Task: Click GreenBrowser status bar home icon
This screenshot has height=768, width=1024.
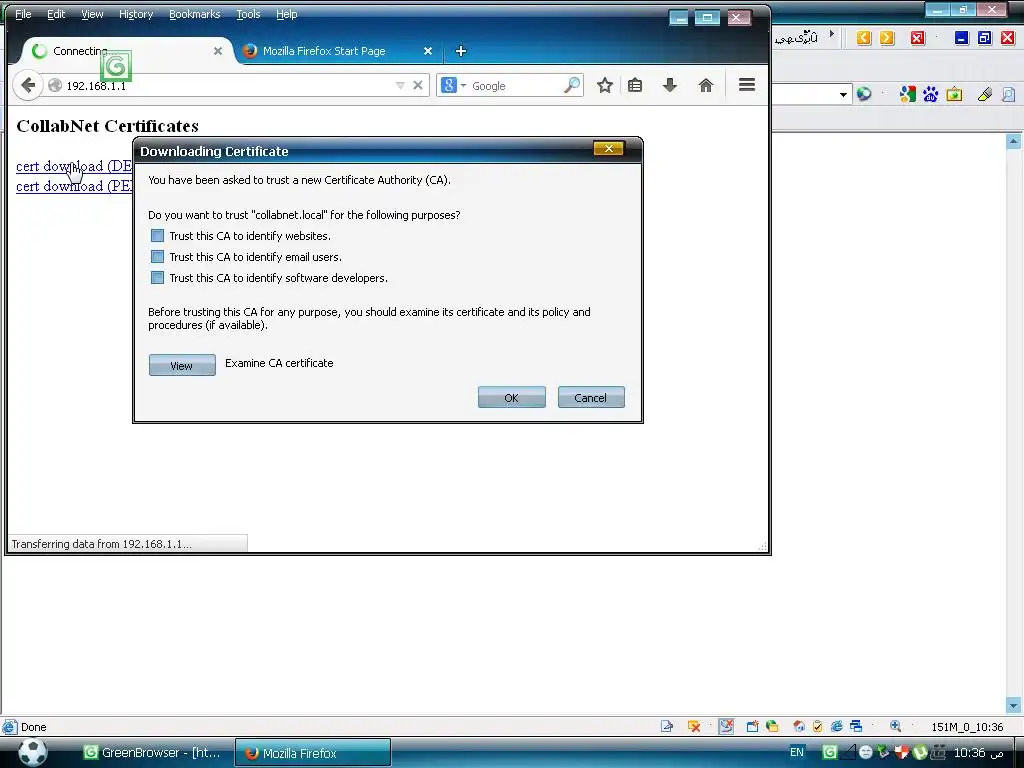Action: 798,726
